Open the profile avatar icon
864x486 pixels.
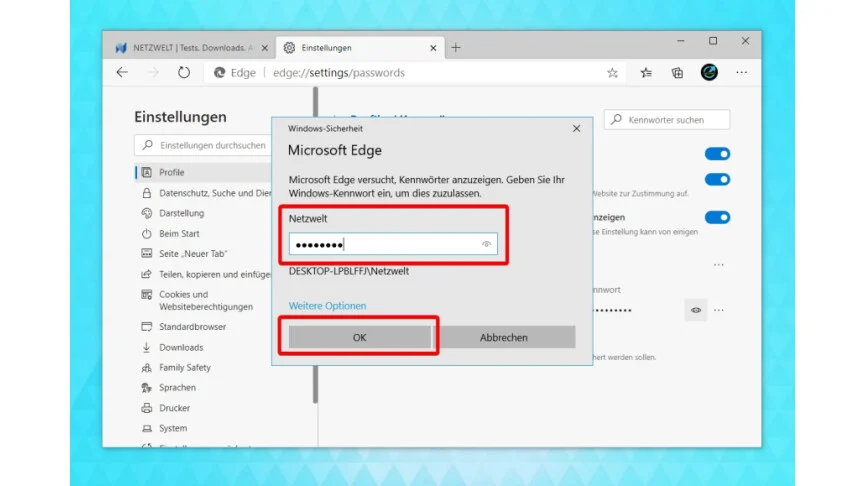(x=709, y=72)
